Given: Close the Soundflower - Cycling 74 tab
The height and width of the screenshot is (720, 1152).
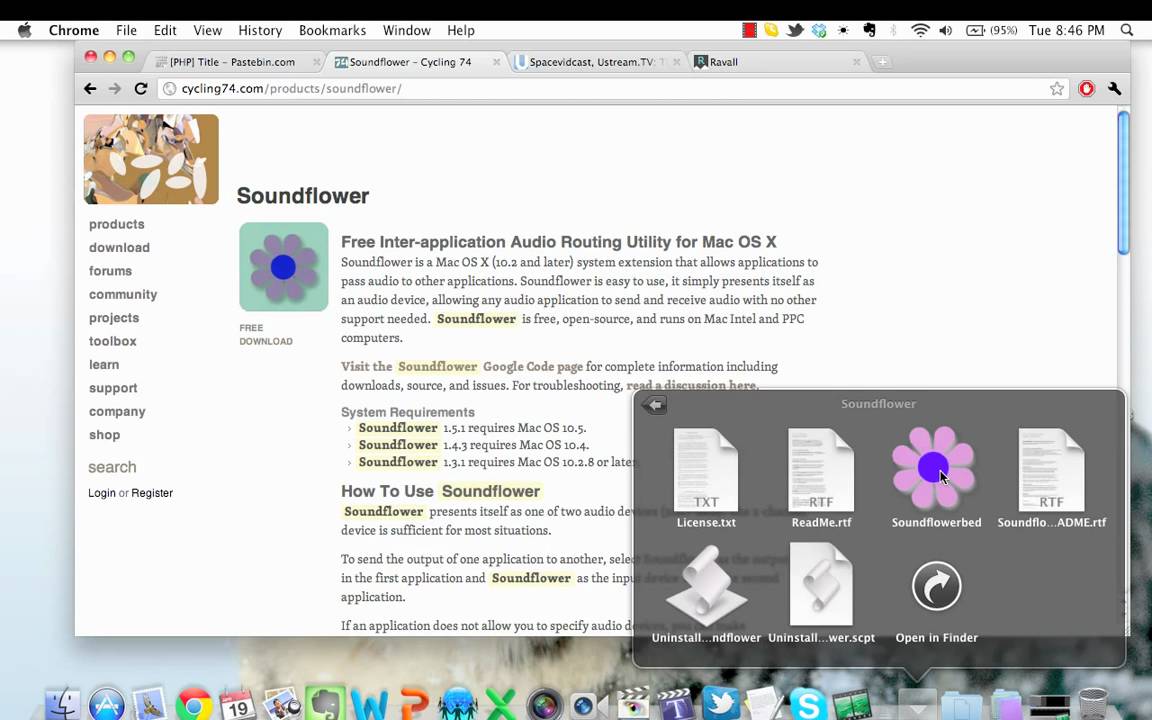Looking at the screenshot, I should pyautogui.click(x=496, y=62).
